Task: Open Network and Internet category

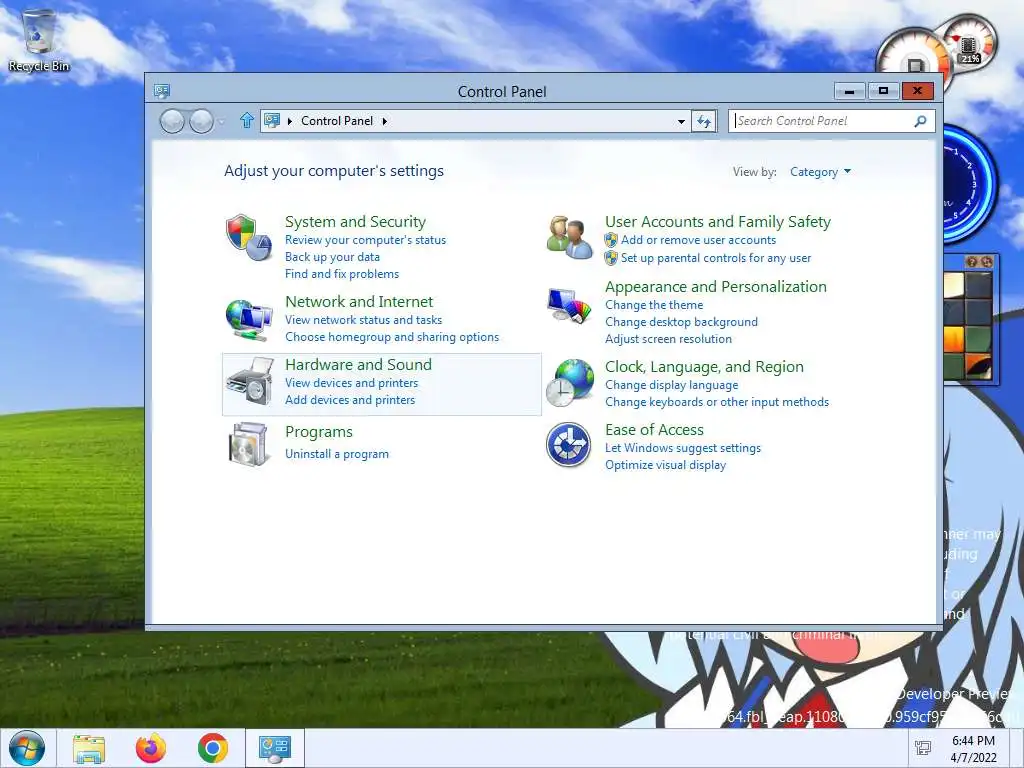Action: pyautogui.click(x=359, y=301)
